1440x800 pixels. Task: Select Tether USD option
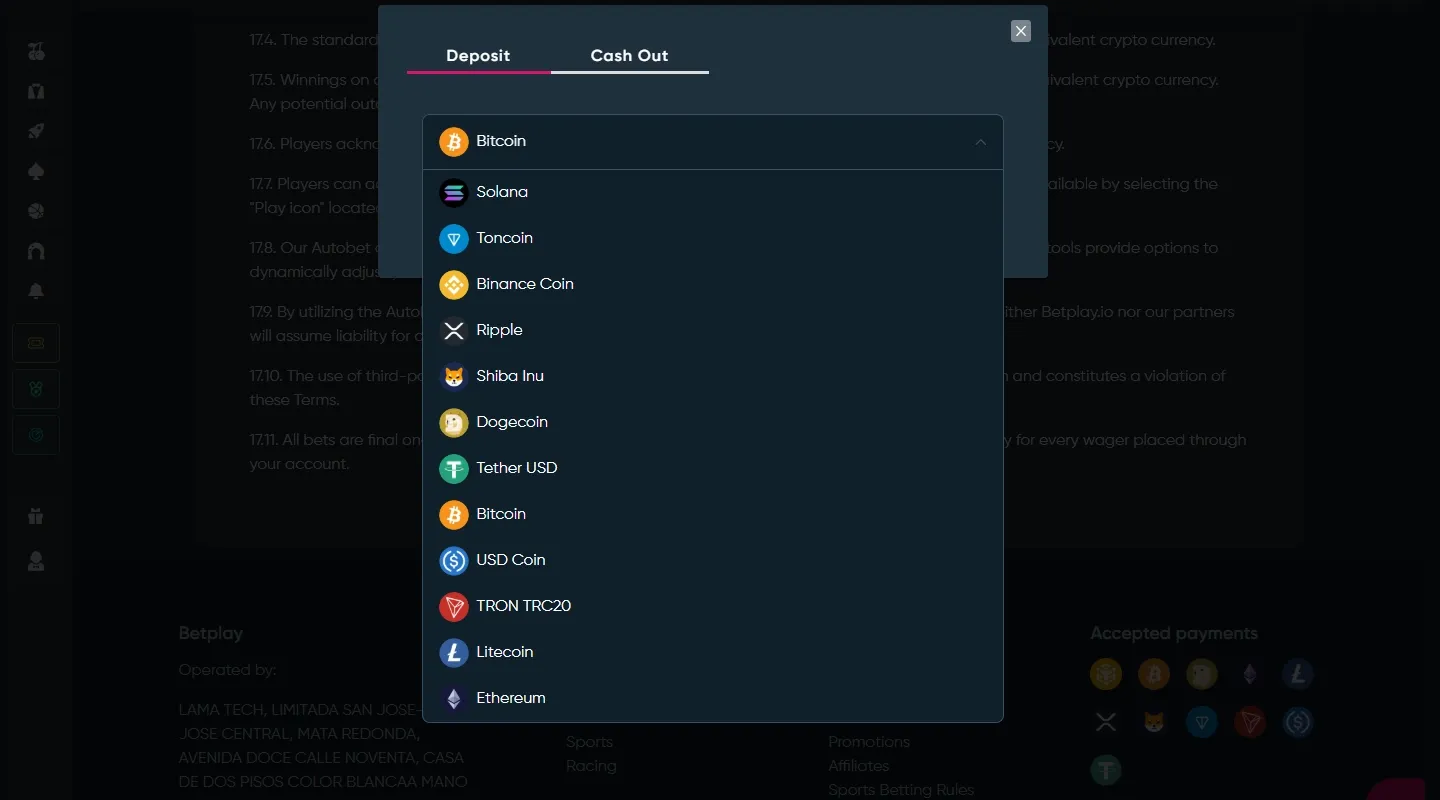click(x=713, y=468)
